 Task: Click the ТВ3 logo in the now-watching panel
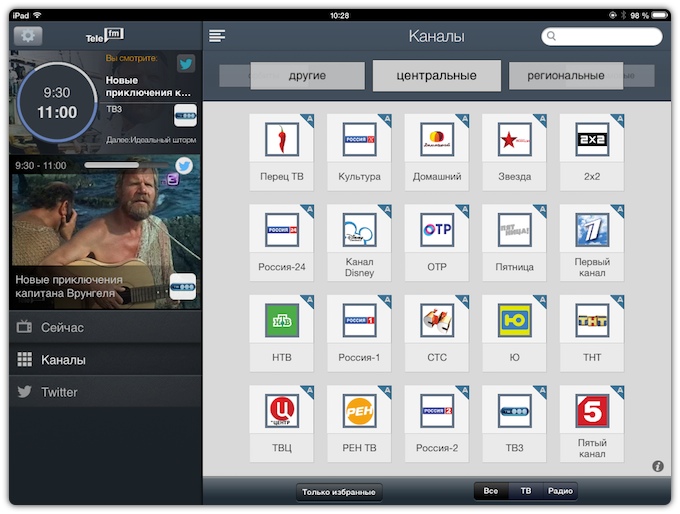point(185,115)
